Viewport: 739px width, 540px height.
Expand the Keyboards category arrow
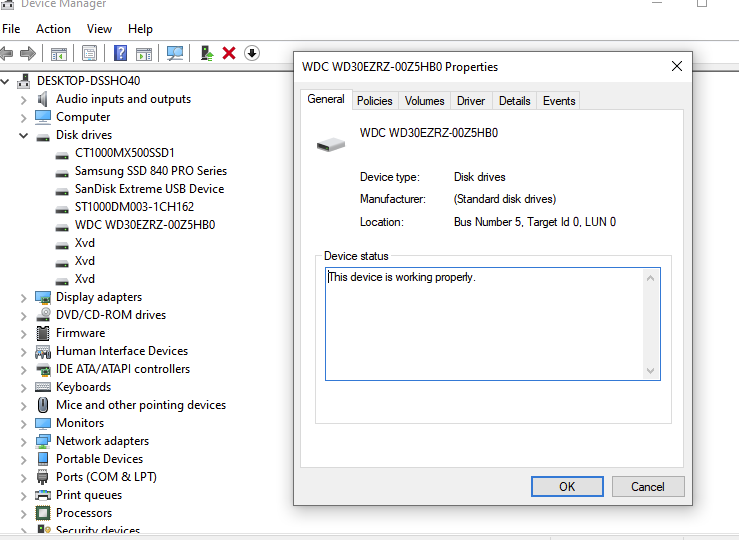[x=24, y=388]
